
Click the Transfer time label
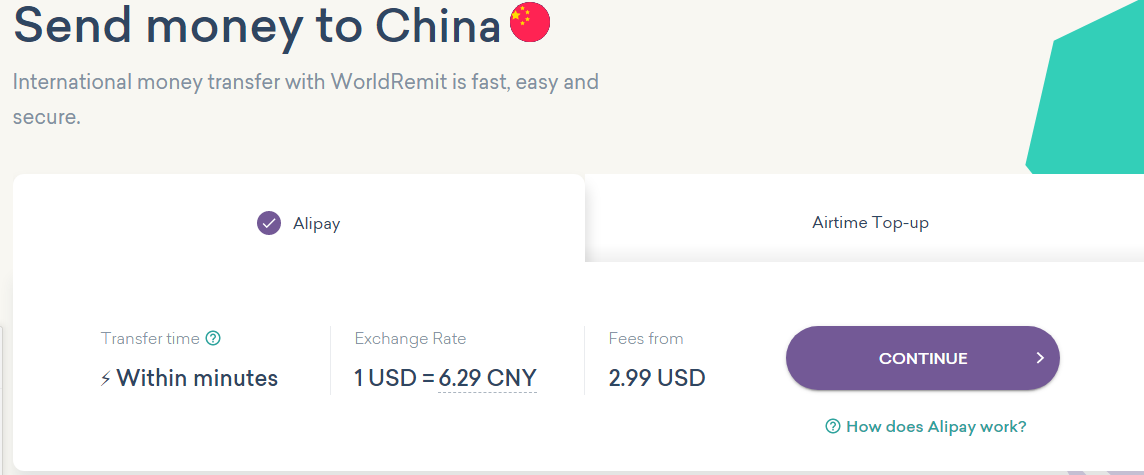point(150,339)
